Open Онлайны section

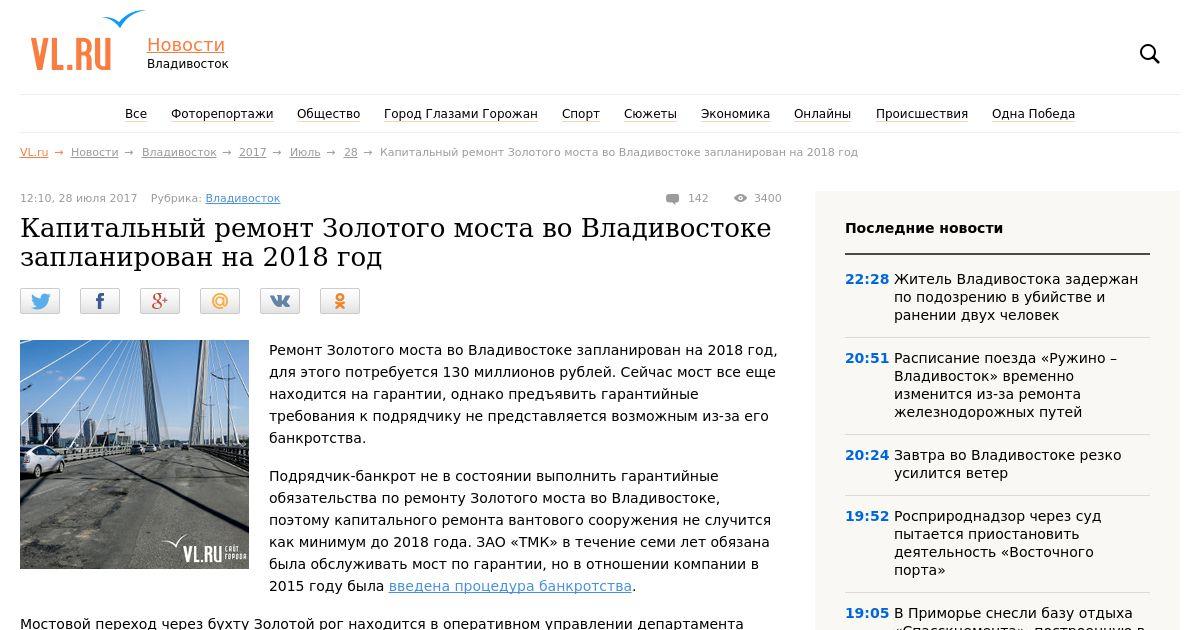(x=823, y=114)
